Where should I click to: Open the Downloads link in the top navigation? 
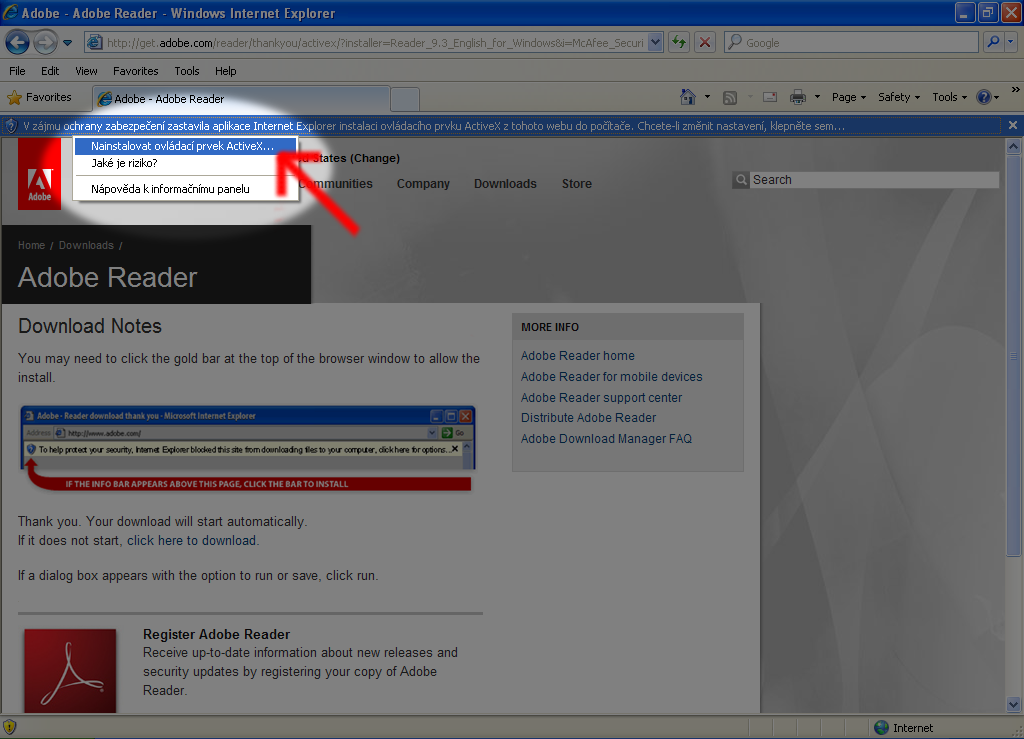pyautogui.click(x=505, y=184)
